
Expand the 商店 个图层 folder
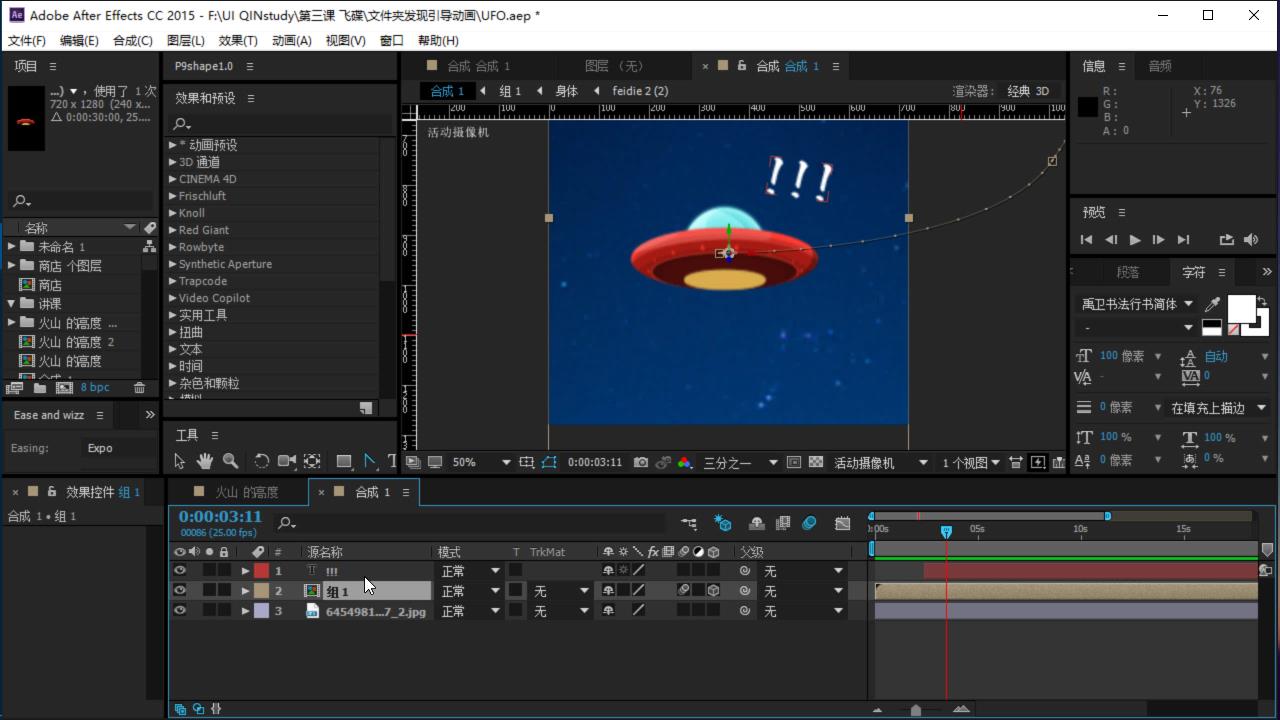click(x=12, y=266)
